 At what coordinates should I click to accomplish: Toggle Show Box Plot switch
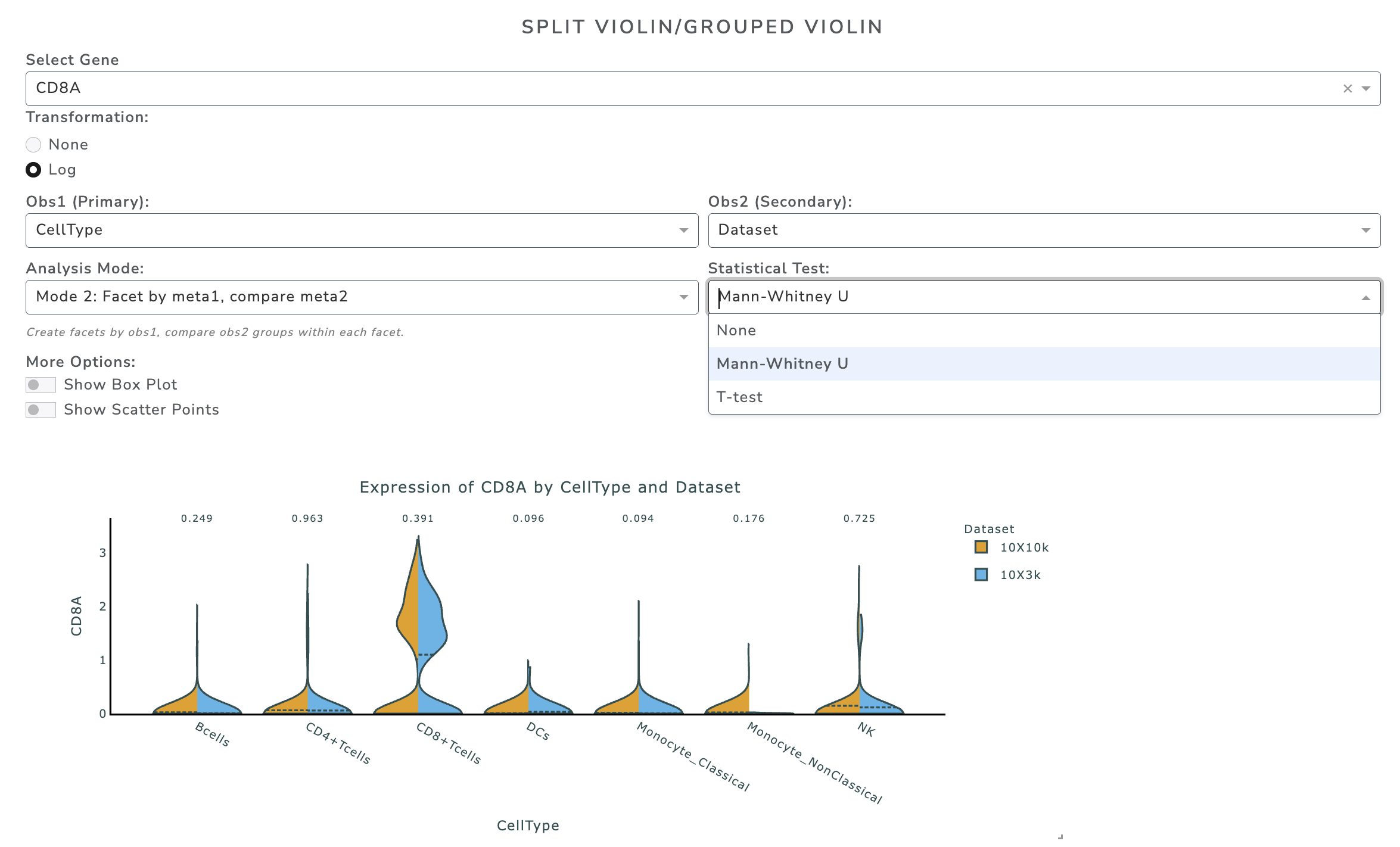pos(41,385)
